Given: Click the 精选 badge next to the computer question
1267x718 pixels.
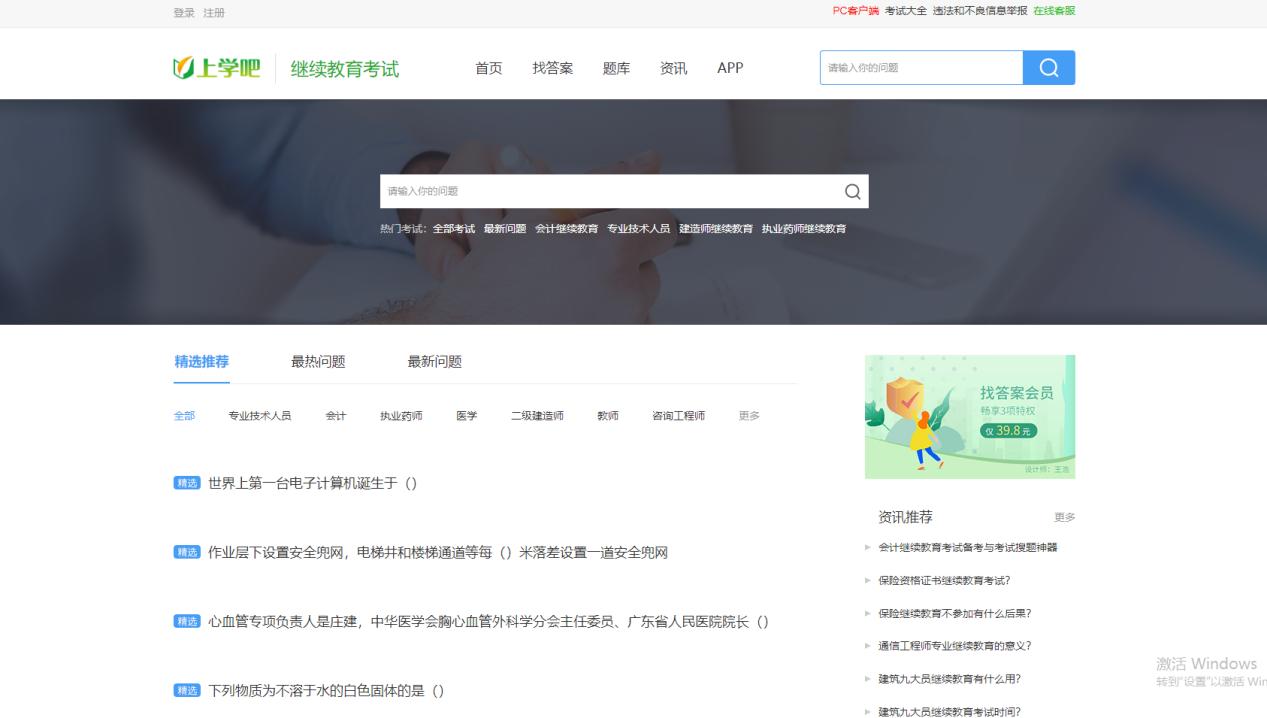Looking at the screenshot, I should click(x=186, y=482).
